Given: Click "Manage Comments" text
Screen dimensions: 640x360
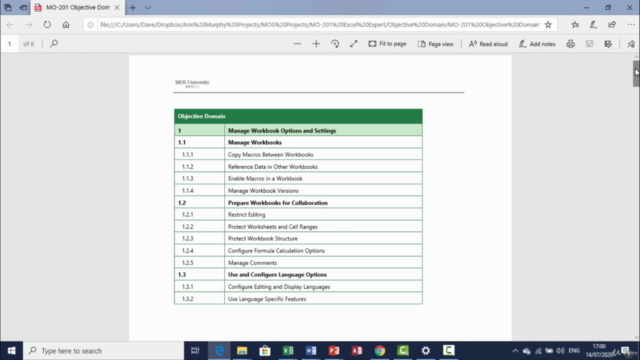Looking at the screenshot, I should pyautogui.click(x=252, y=263).
